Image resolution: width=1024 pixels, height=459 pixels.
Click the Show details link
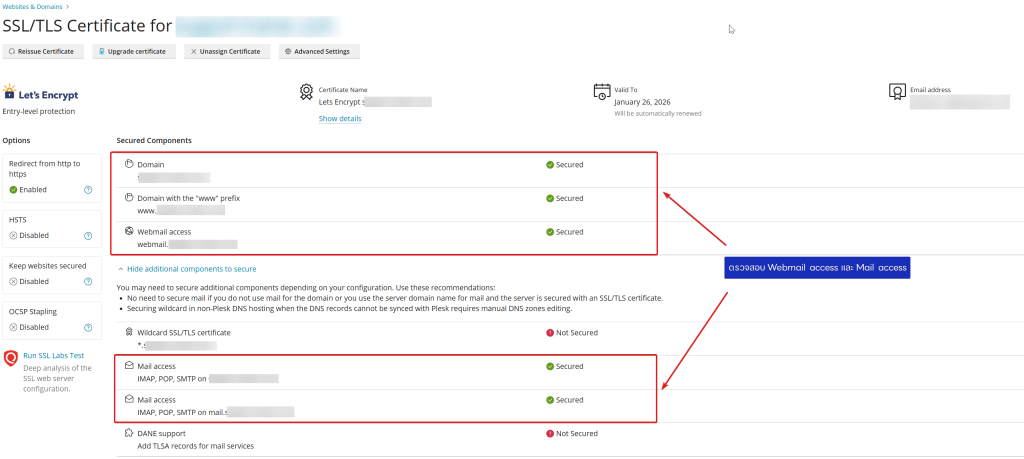pos(340,119)
